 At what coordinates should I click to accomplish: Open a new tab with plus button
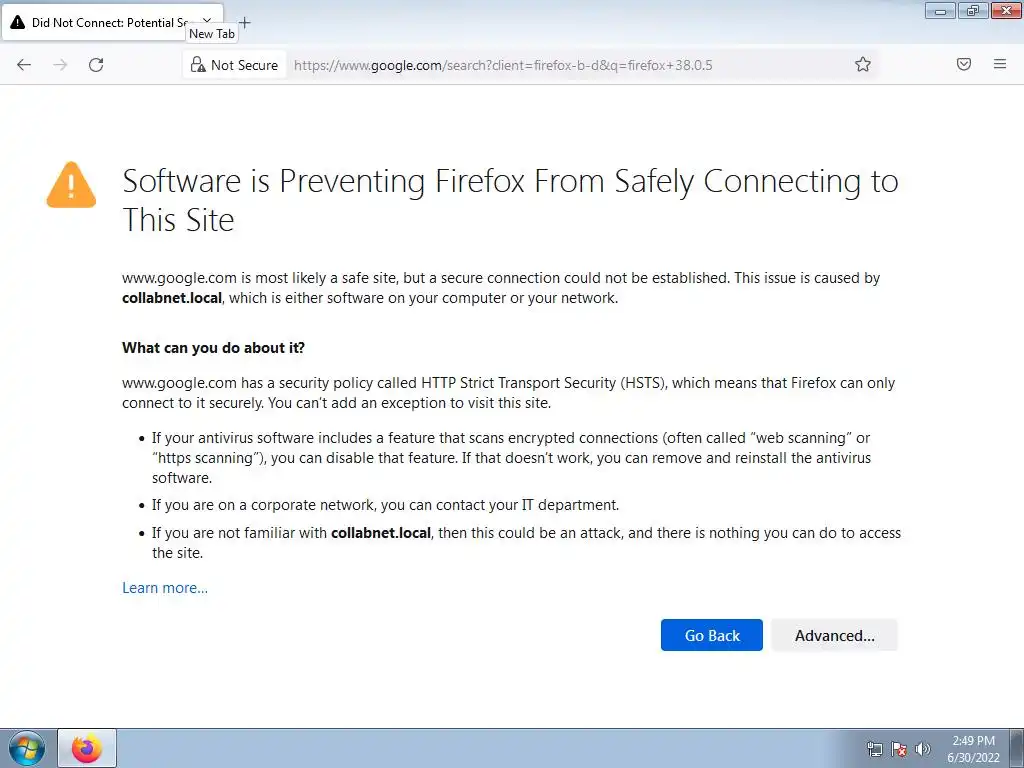tap(245, 22)
